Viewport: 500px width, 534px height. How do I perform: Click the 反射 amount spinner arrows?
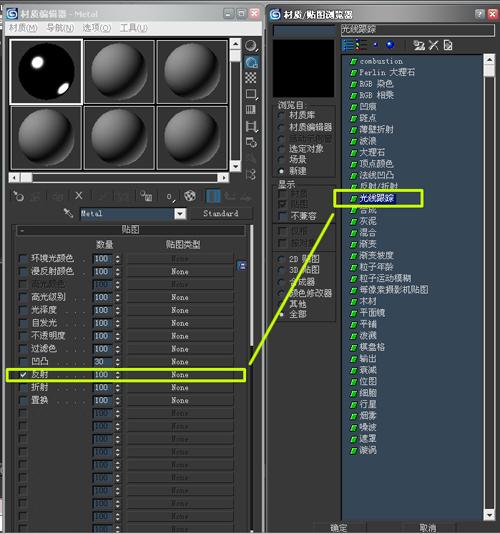118,375
